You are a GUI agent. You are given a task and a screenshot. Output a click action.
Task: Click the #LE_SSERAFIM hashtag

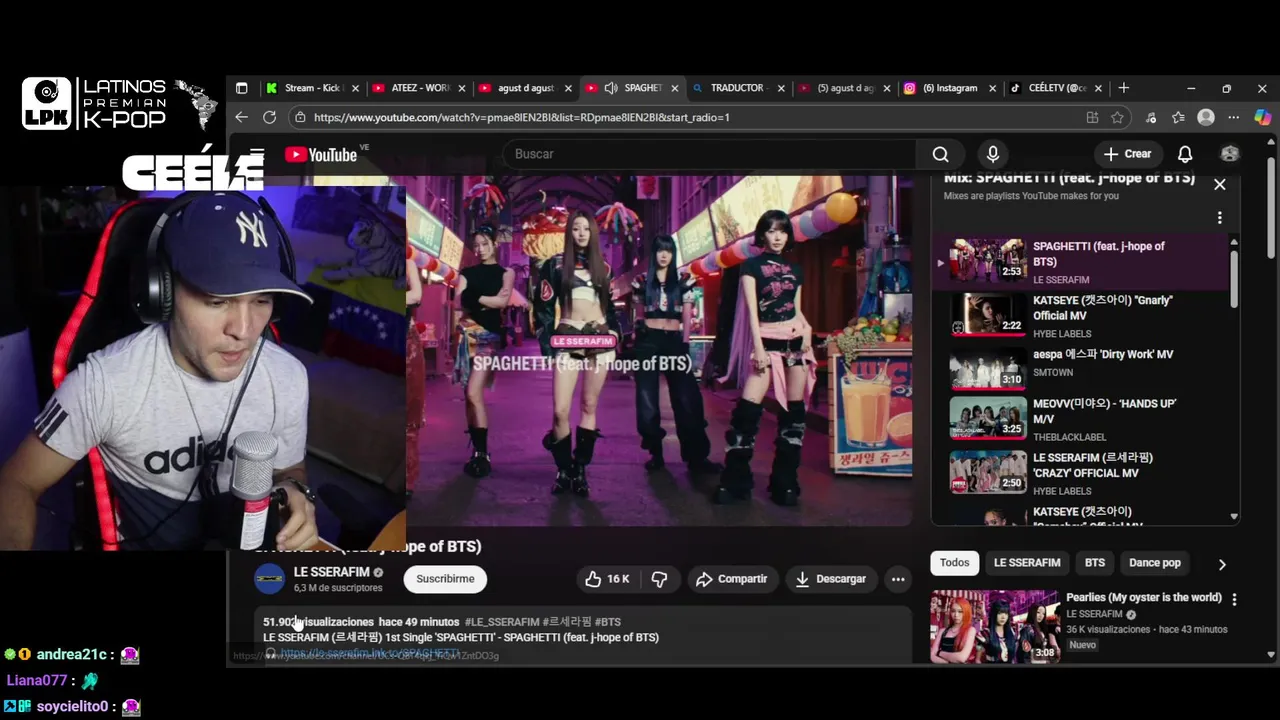click(502, 622)
